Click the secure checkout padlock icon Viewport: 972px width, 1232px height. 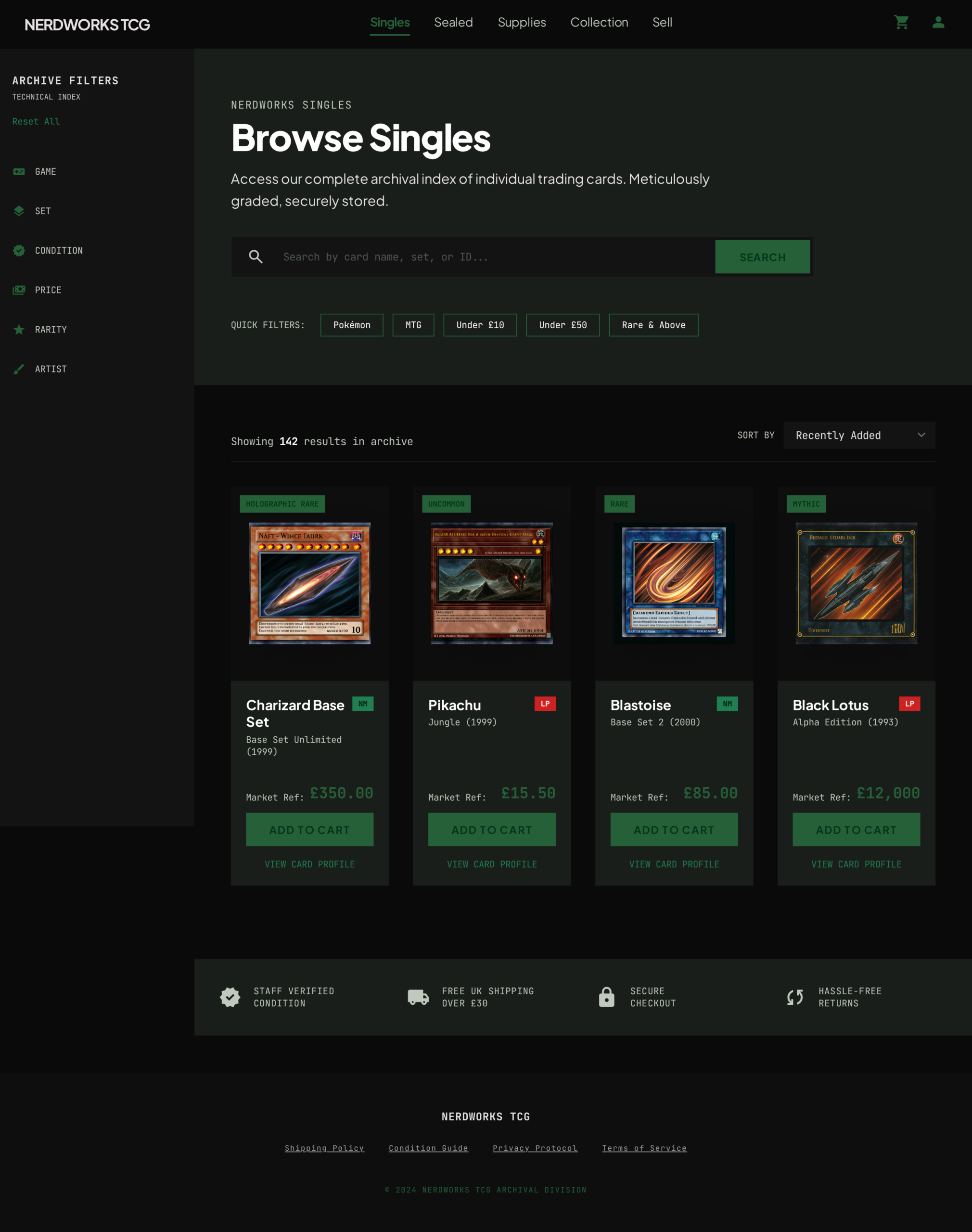coord(606,997)
